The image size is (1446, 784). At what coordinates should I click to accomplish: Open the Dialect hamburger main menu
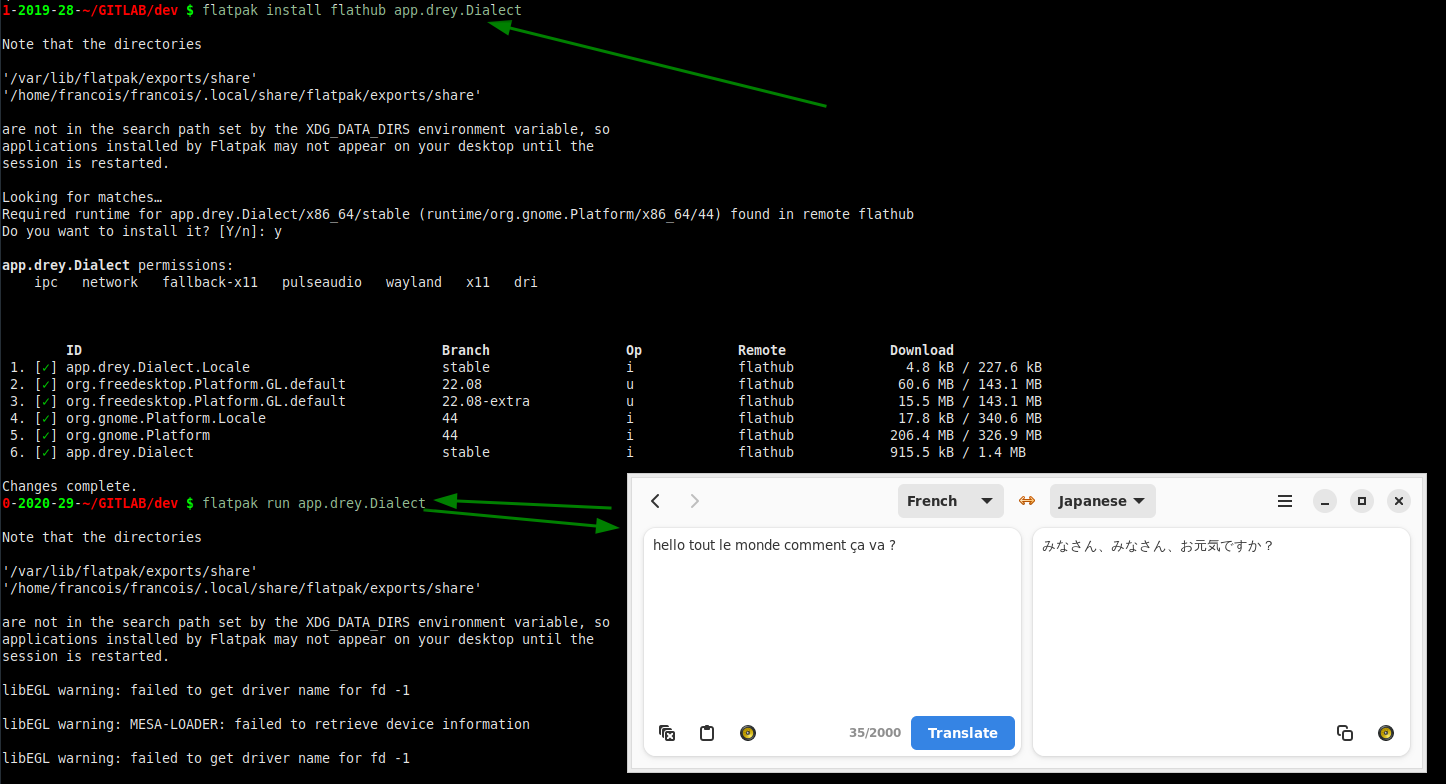[1285, 501]
